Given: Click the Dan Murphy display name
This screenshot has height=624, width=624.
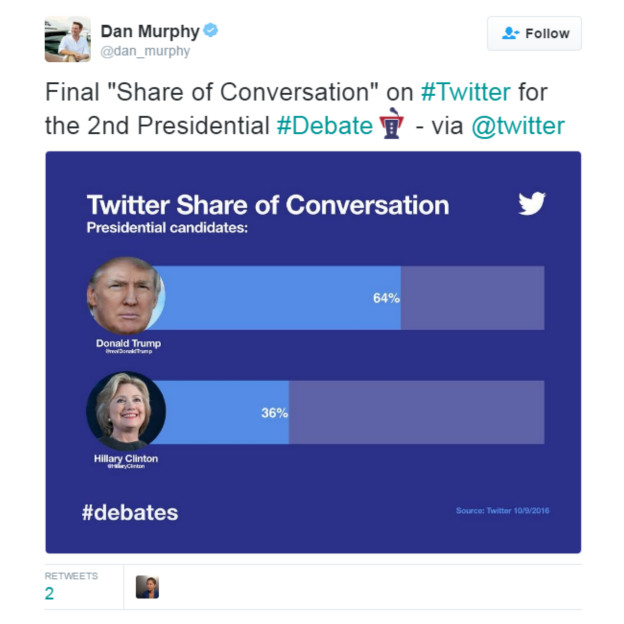Looking at the screenshot, I should (x=150, y=31).
